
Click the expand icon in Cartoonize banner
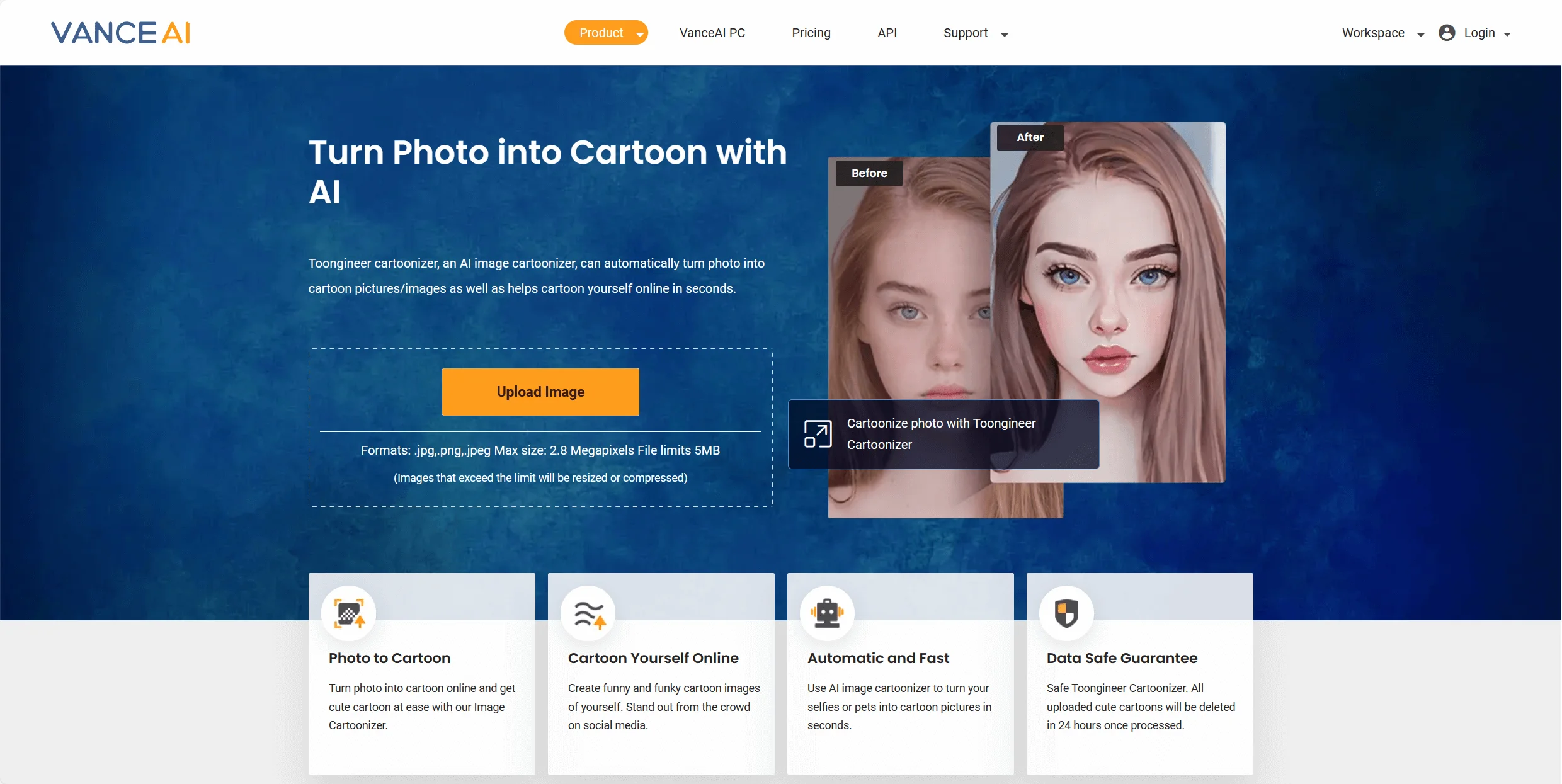(x=818, y=434)
